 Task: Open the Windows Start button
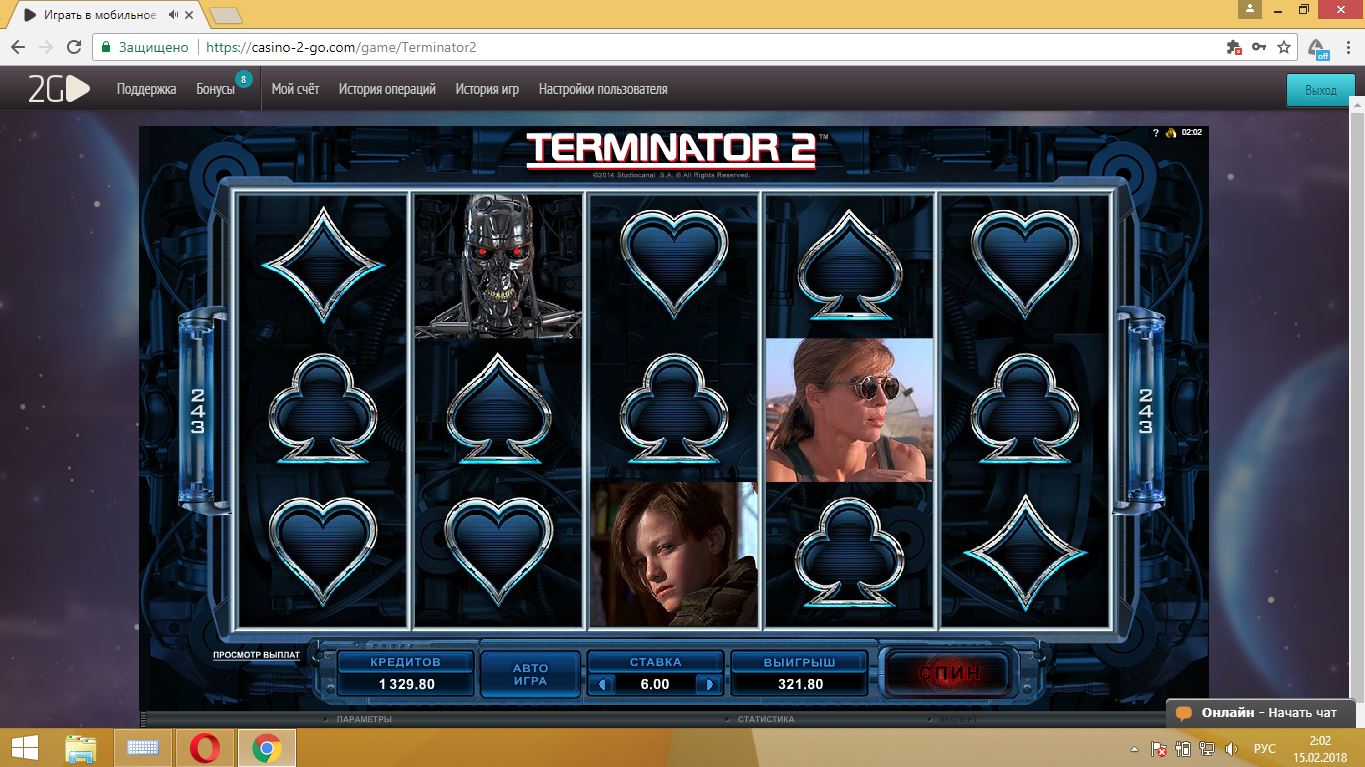(x=25, y=748)
